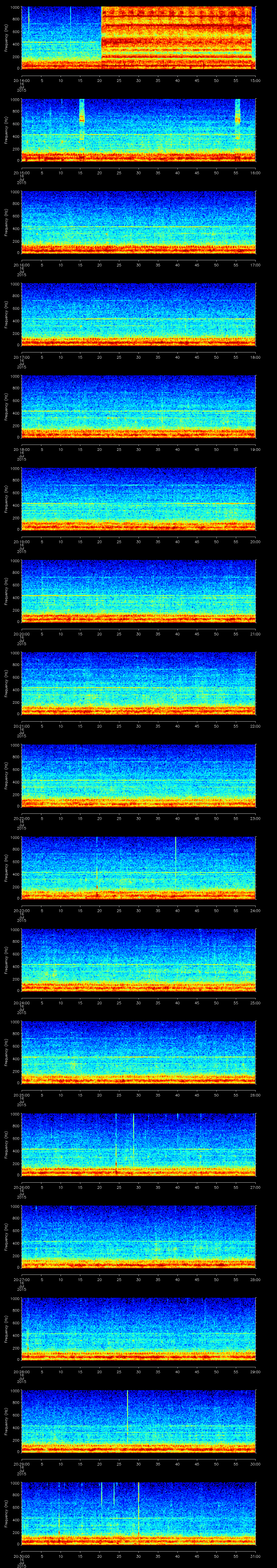Viewport: 277px width, 1568px height.
Task: Click the spectrogram panel starting at 20:15:00
Action: [138, 130]
